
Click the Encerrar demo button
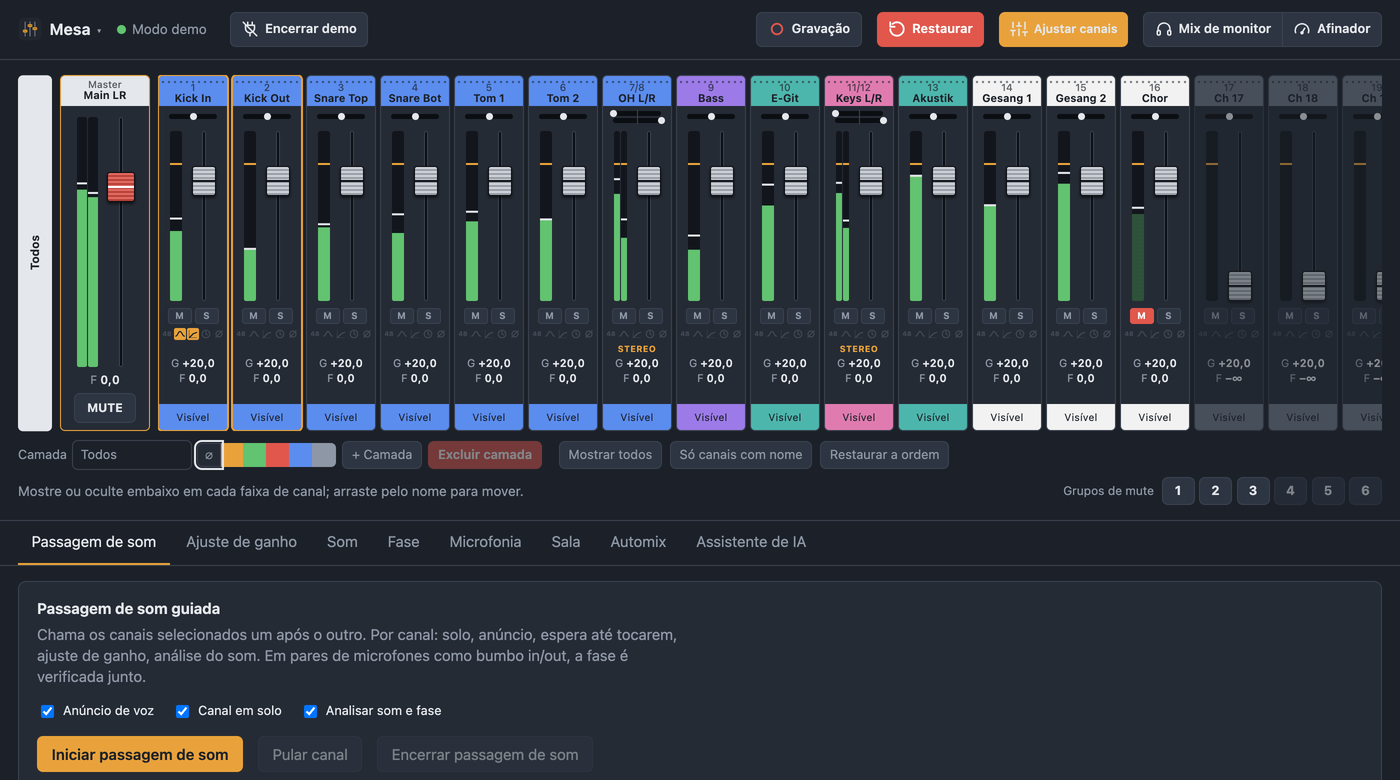click(x=299, y=29)
